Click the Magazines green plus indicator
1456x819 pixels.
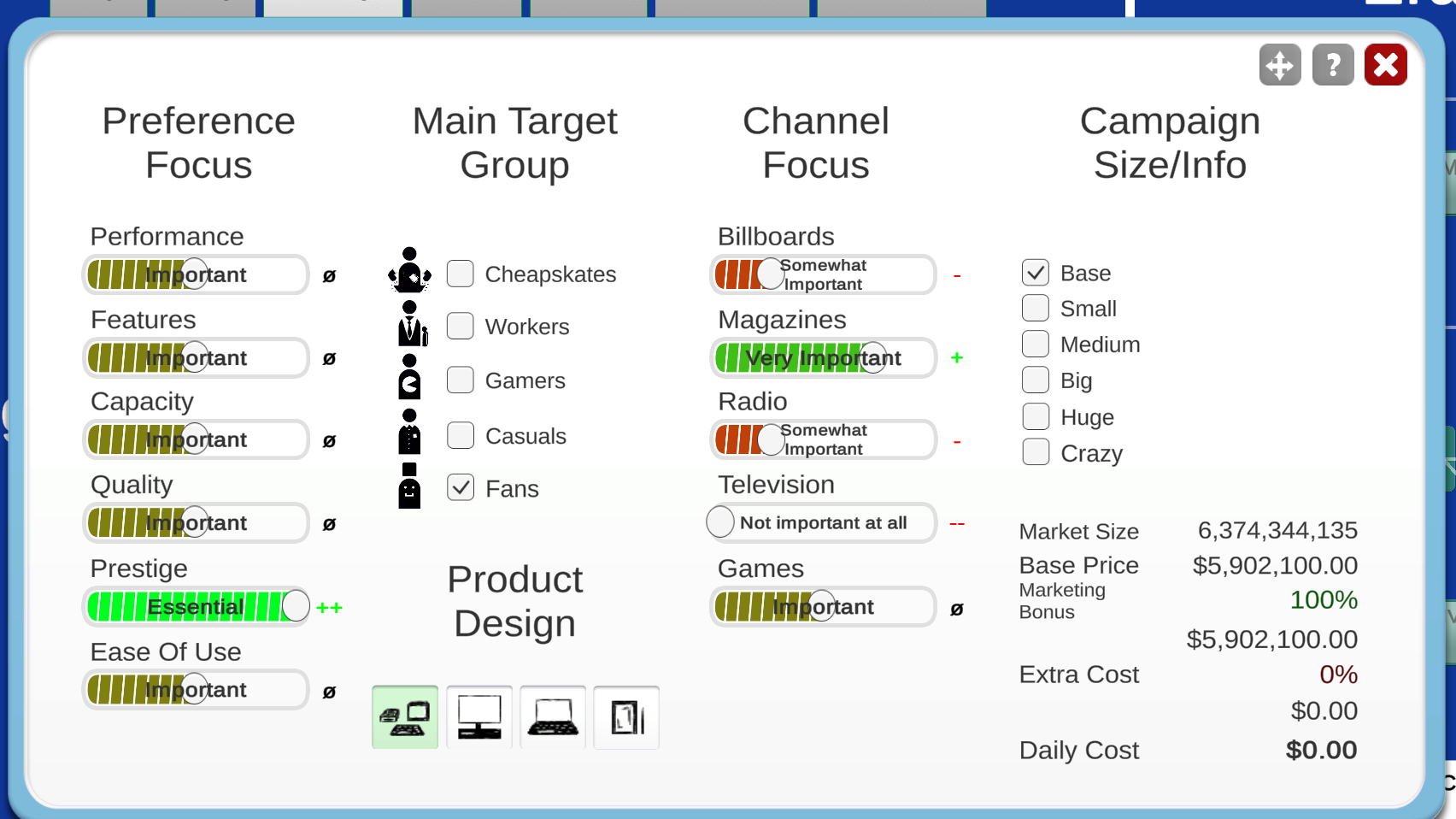click(x=957, y=357)
